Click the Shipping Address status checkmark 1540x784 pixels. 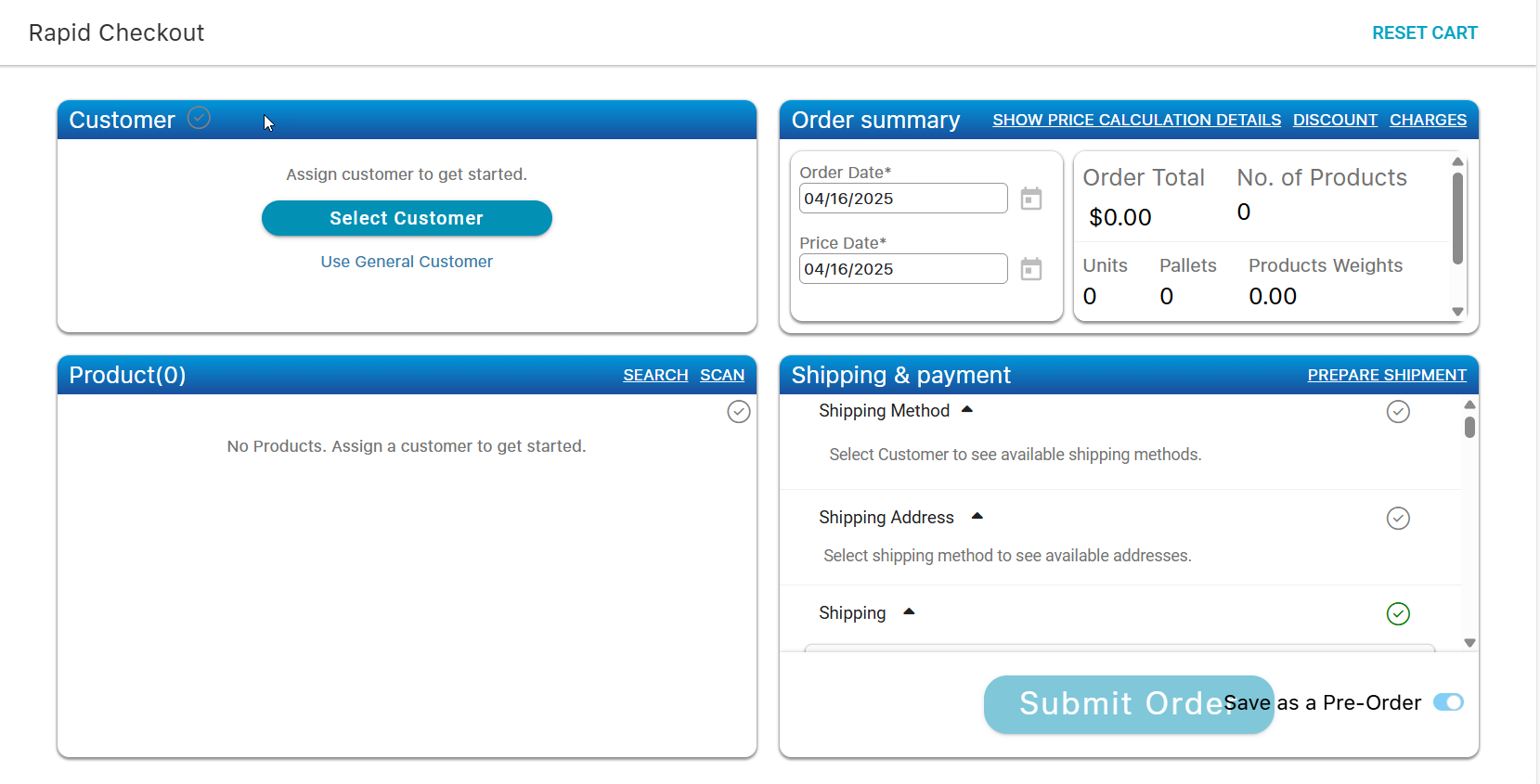pyautogui.click(x=1397, y=519)
